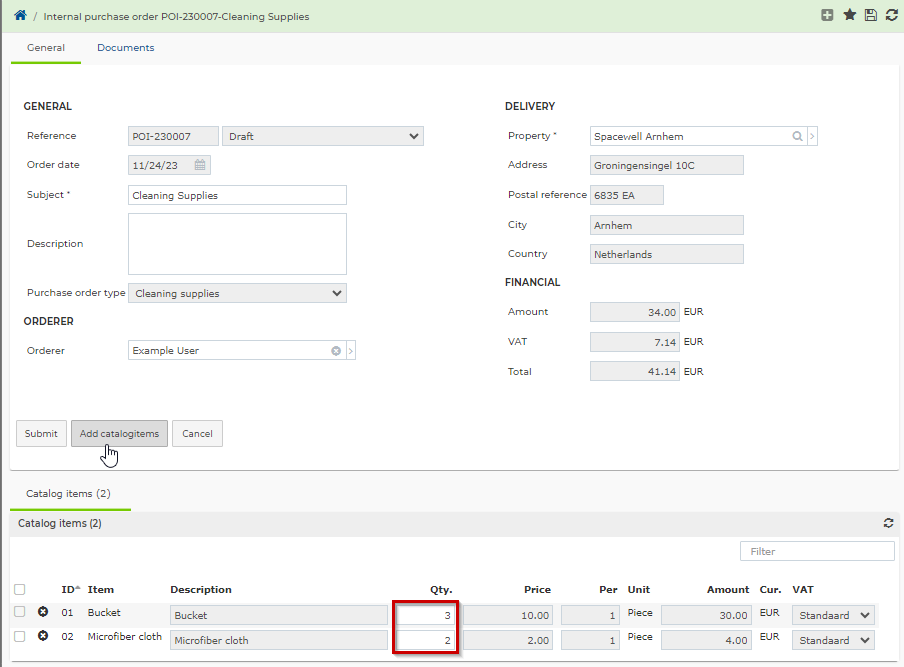The width and height of the screenshot is (904, 667).
Task: Cancel the purchase order
Action: 197,434
